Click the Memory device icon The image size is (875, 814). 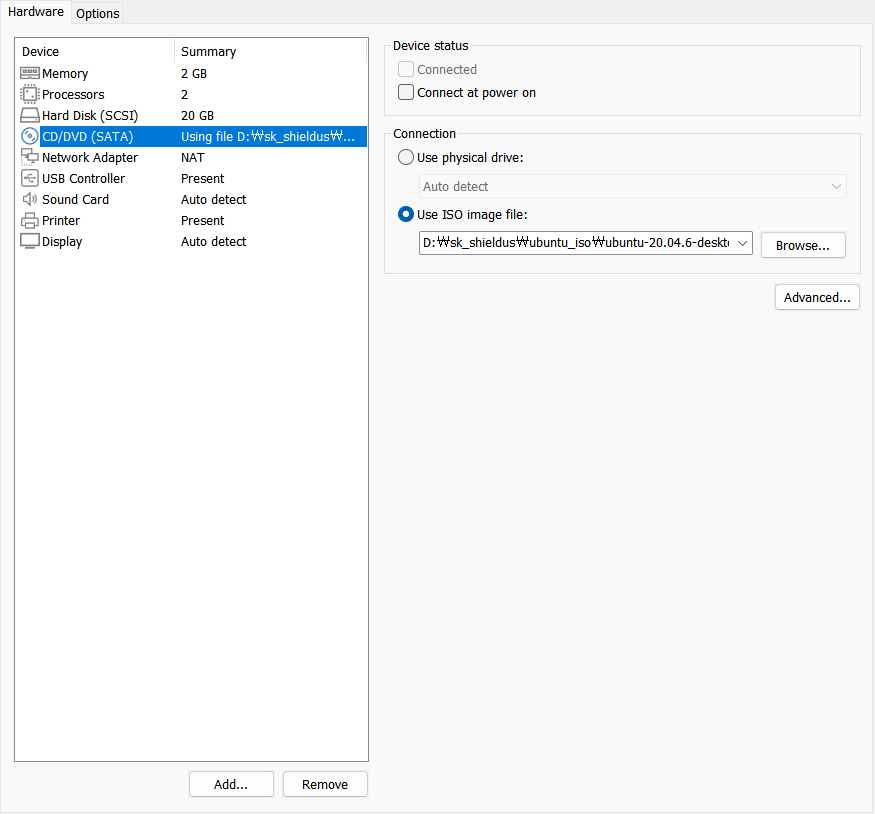(x=30, y=73)
